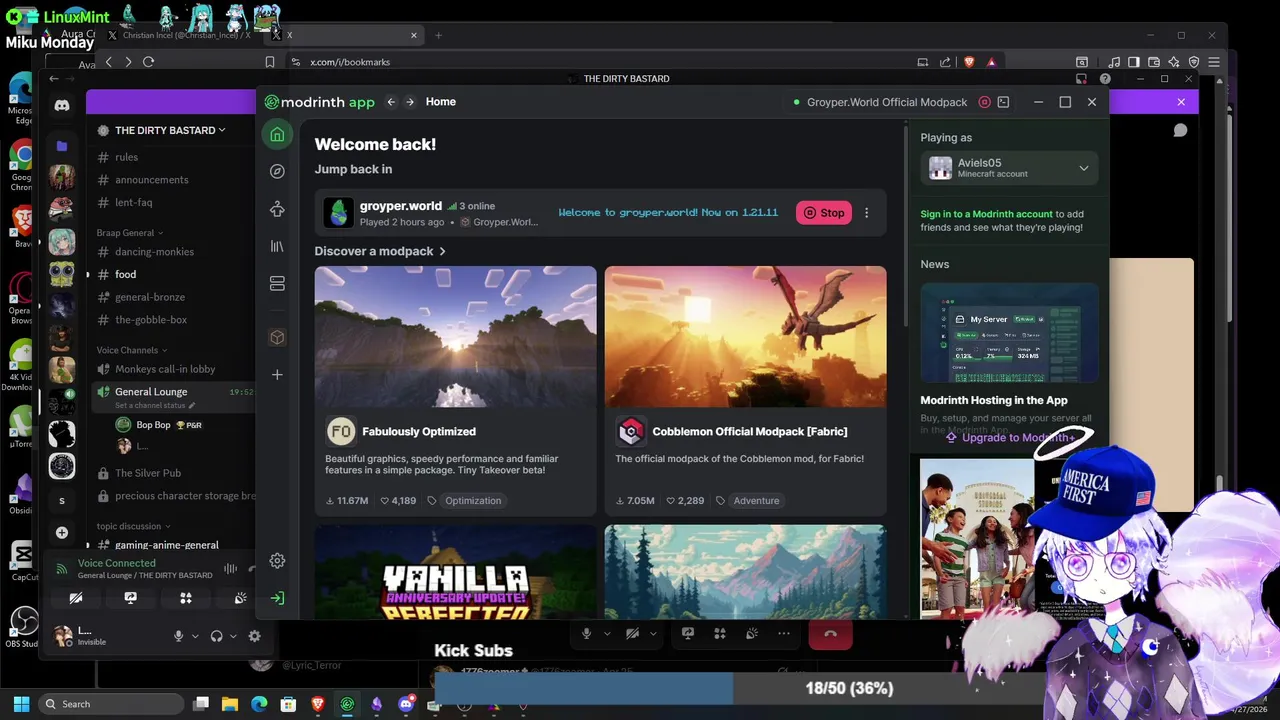Open the Skins icon in Modrinth sidebar
This screenshot has height=720, width=1280.
coord(277,209)
